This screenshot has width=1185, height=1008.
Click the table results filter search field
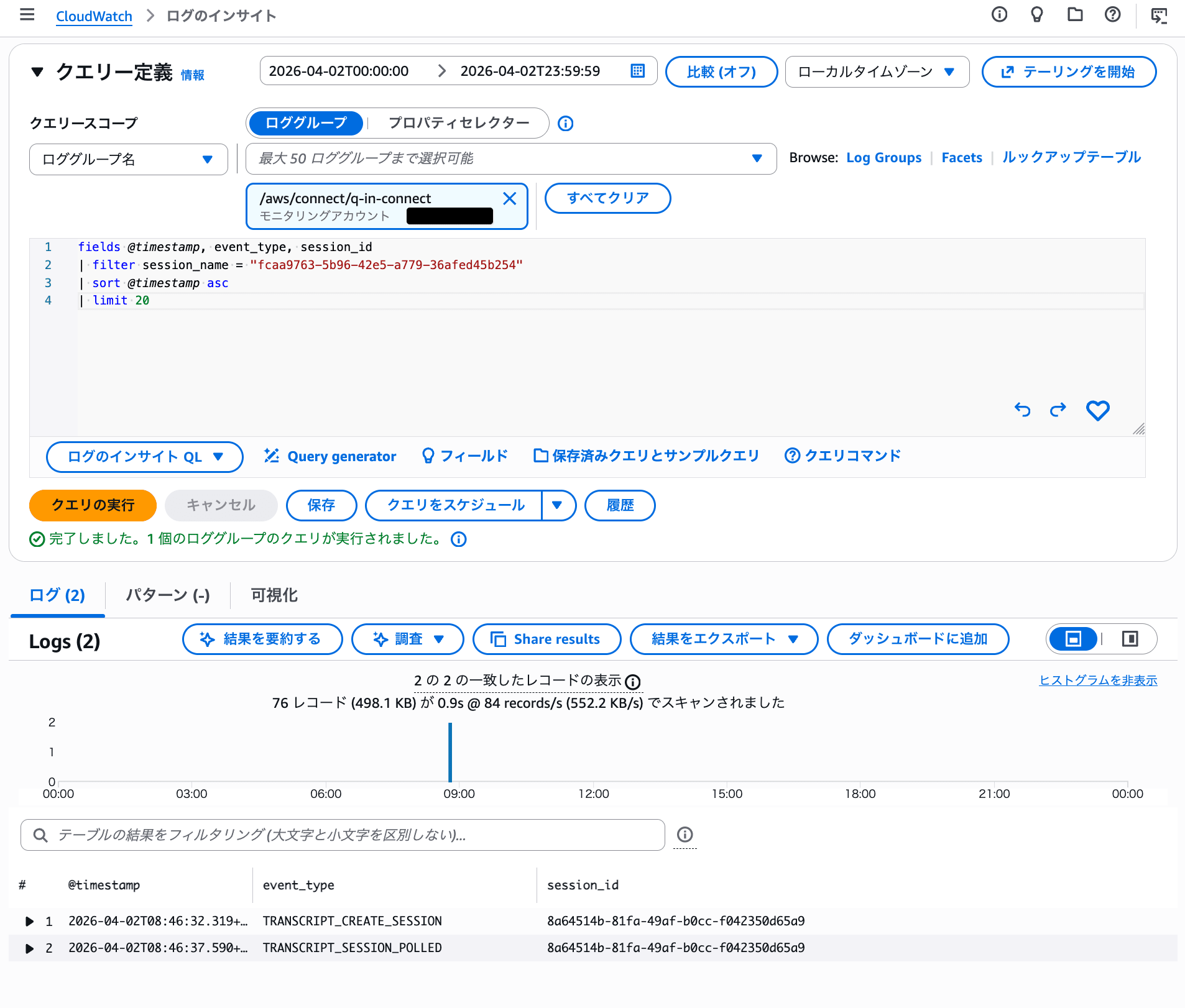click(343, 835)
